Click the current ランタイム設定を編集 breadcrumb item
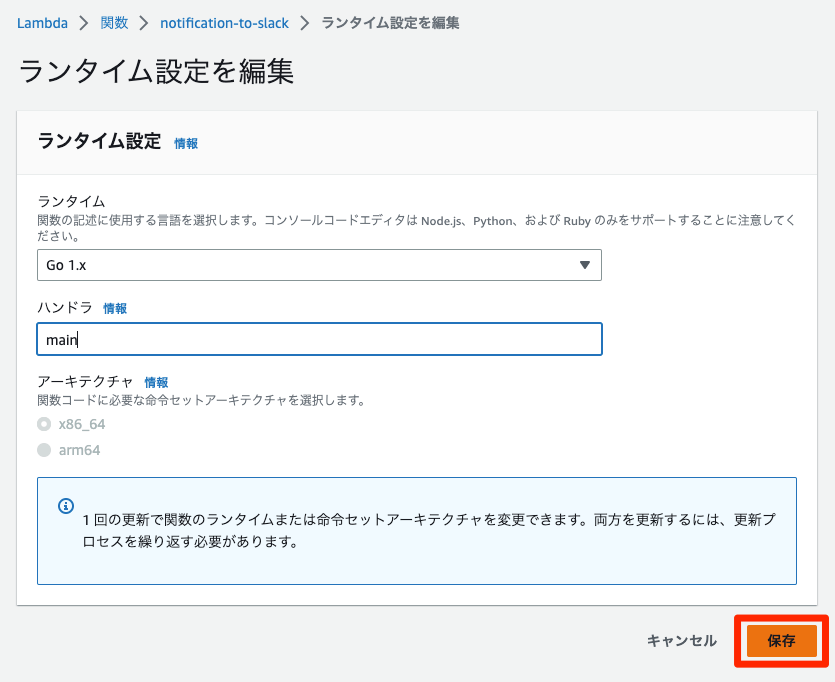The height and width of the screenshot is (682, 835). pos(390,22)
